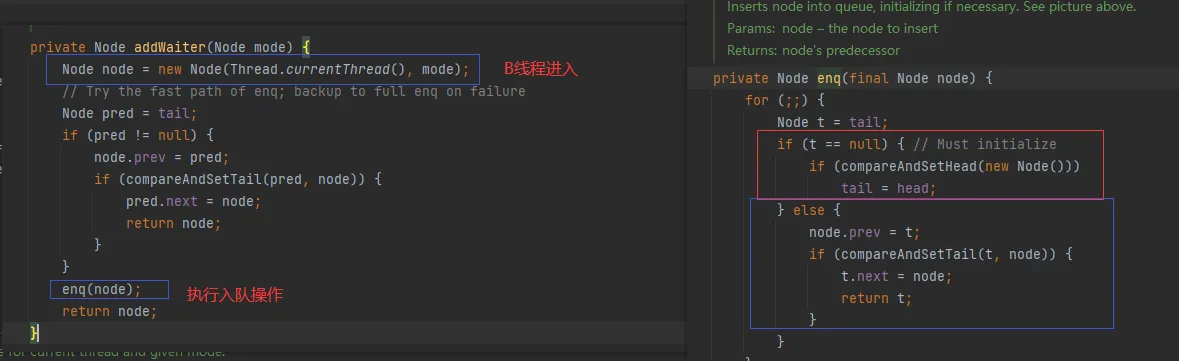Screen dimensions: 1179x361
Task: Click the line 'if (pred != null) {'
Action: [x=138, y=135]
